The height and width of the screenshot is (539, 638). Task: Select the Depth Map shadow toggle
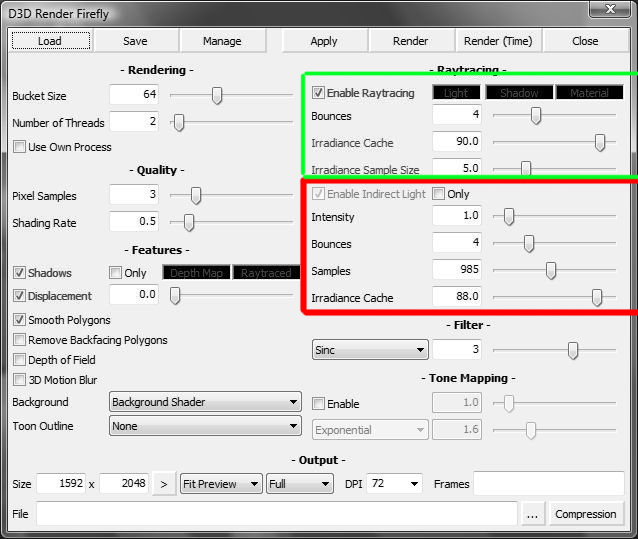(x=196, y=273)
